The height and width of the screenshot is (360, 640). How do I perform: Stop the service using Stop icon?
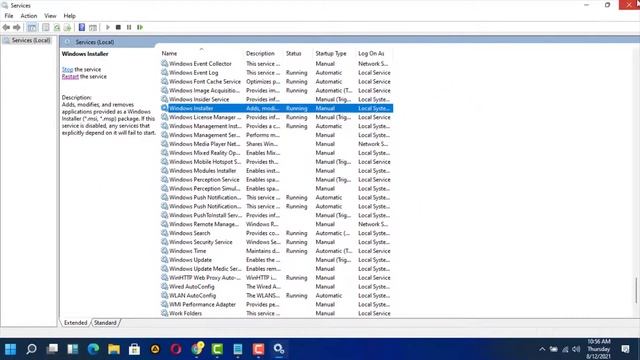118,27
